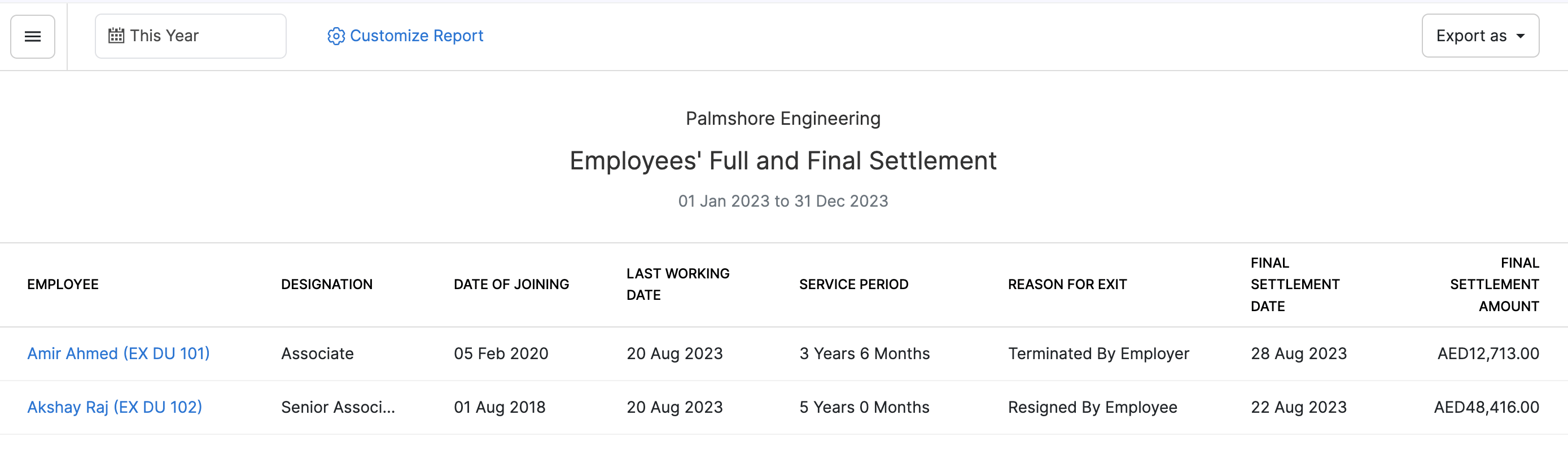1568x454 pixels.
Task: Click the Service Period column header
Action: point(853,284)
